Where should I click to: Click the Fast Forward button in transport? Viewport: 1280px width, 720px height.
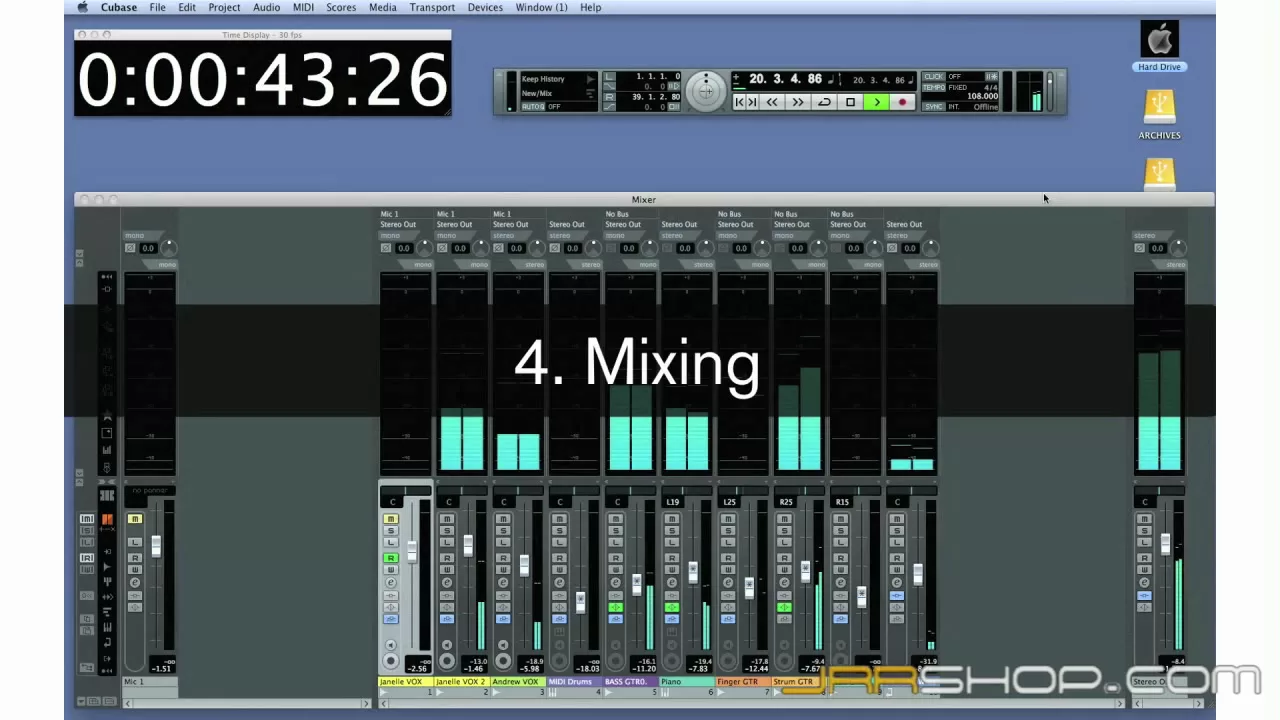pos(798,101)
